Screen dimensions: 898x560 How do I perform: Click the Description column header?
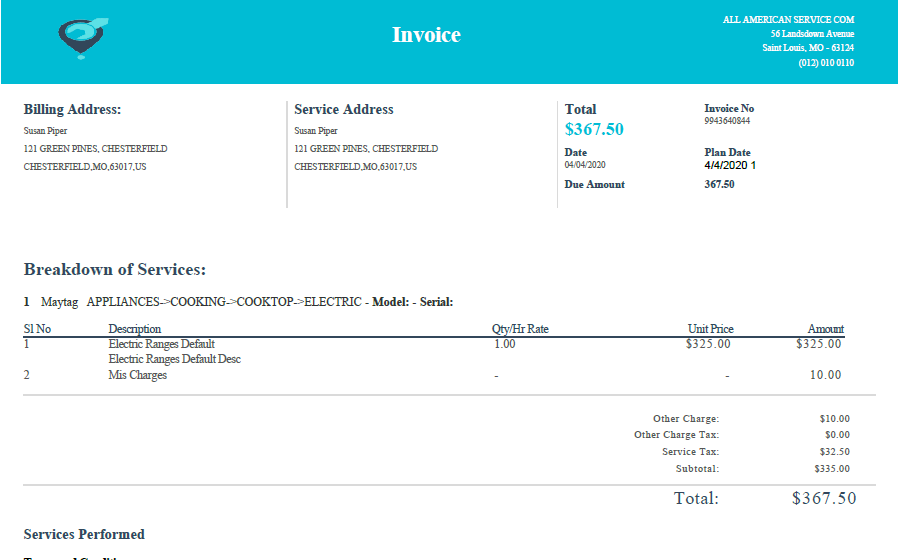coord(135,329)
